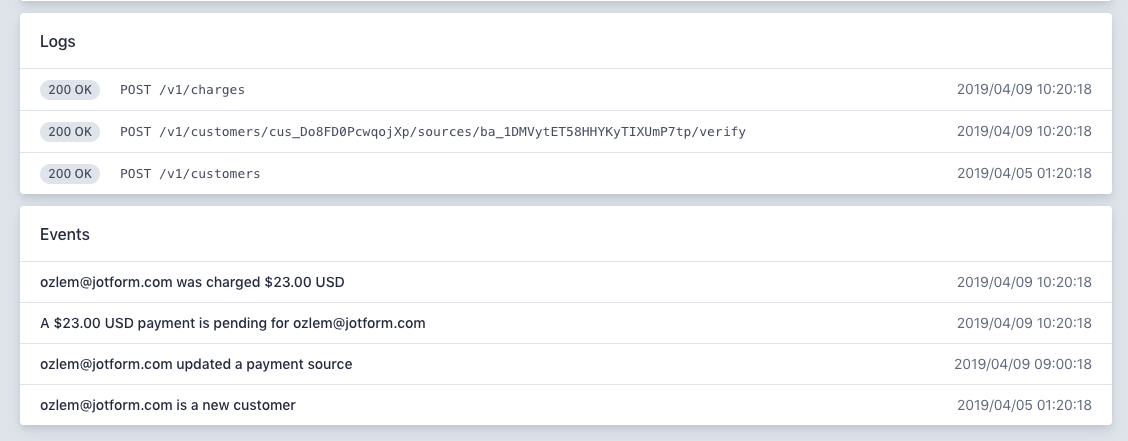Click the 200 OK badge for POST /v1/customers
The image size is (1128, 441).
coord(70,173)
